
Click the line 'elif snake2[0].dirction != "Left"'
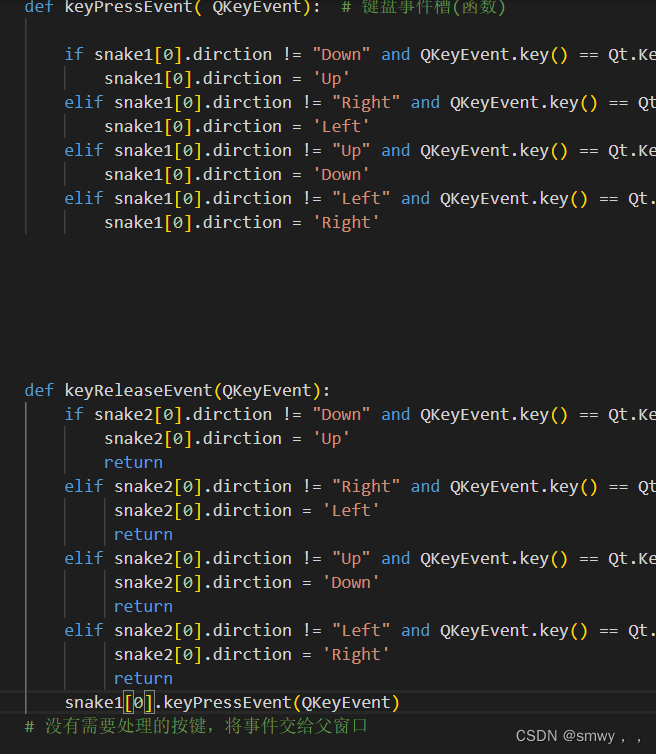(x=360, y=630)
